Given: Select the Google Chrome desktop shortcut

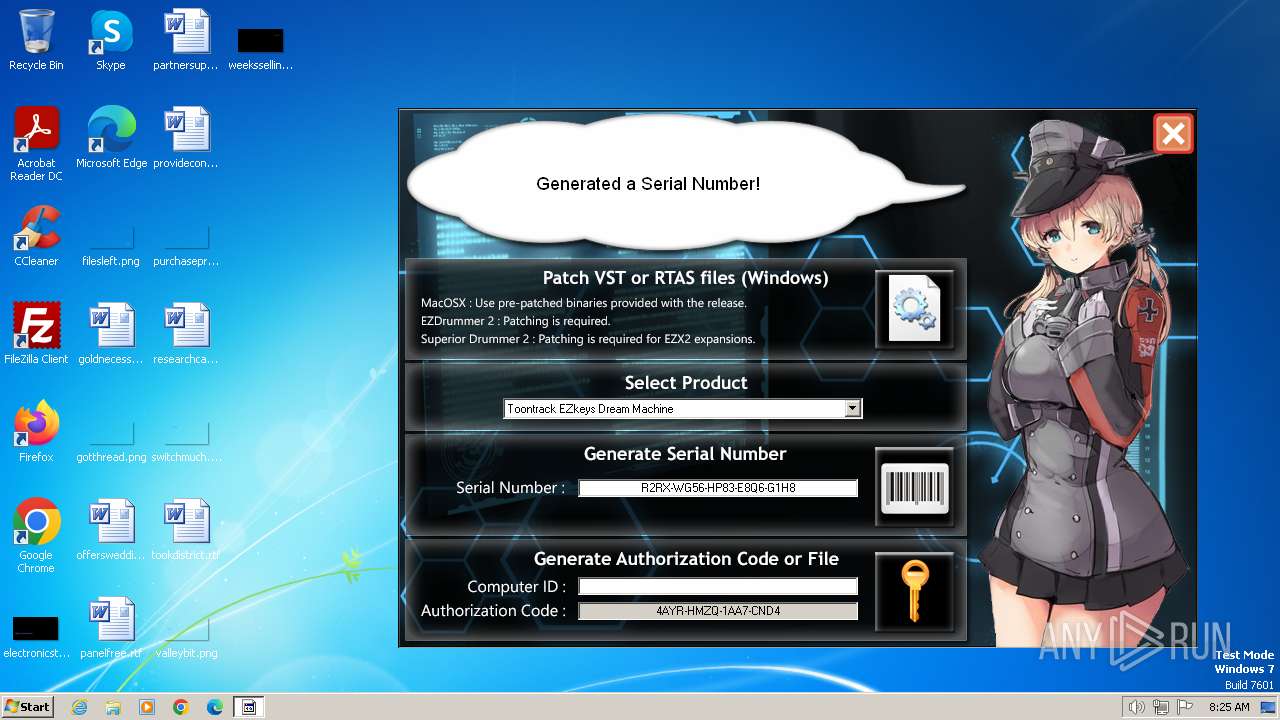Looking at the screenshot, I should [x=36, y=536].
